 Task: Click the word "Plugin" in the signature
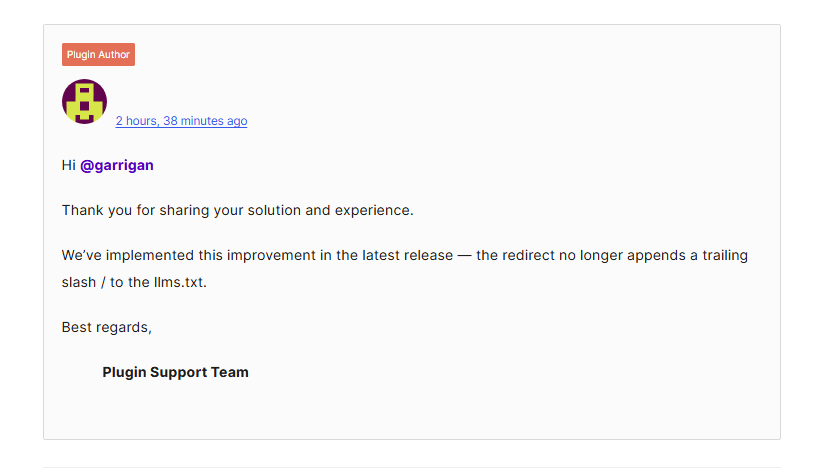point(124,372)
